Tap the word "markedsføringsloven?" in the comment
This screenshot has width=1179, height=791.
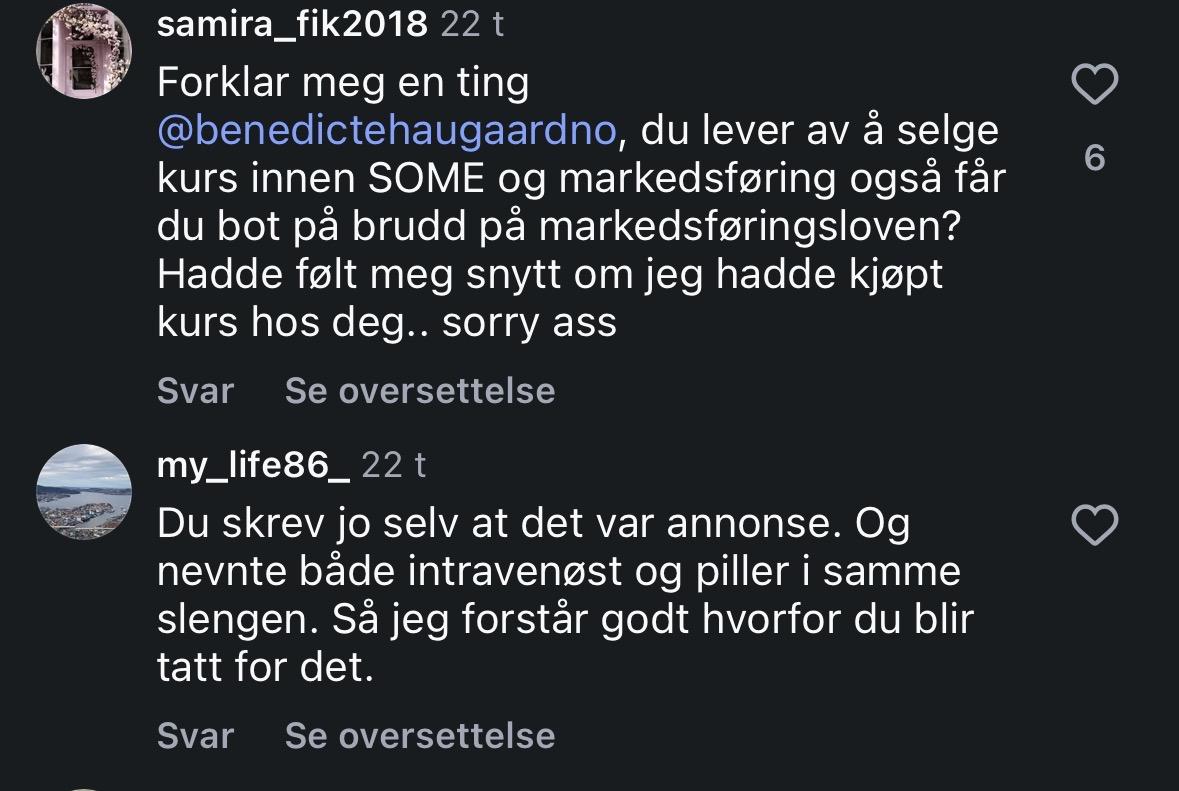[x=749, y=227]
